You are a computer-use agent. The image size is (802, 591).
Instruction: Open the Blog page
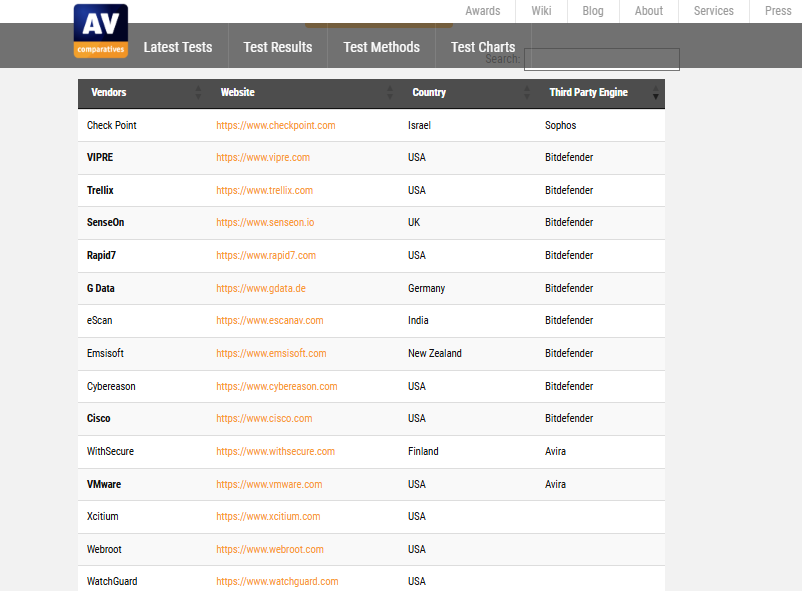click(593, 11)
